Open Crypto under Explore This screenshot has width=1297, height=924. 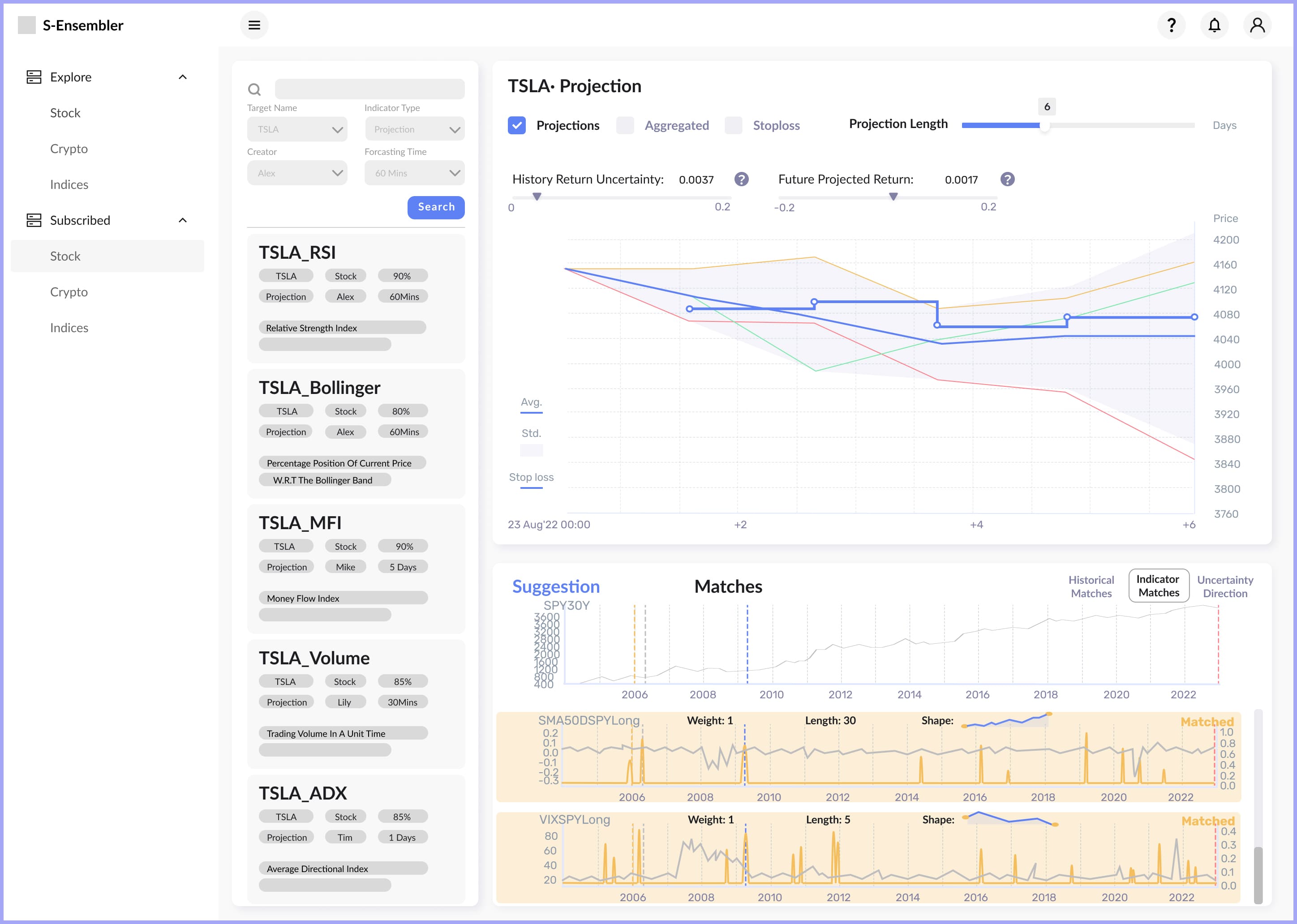click(69, 149)
